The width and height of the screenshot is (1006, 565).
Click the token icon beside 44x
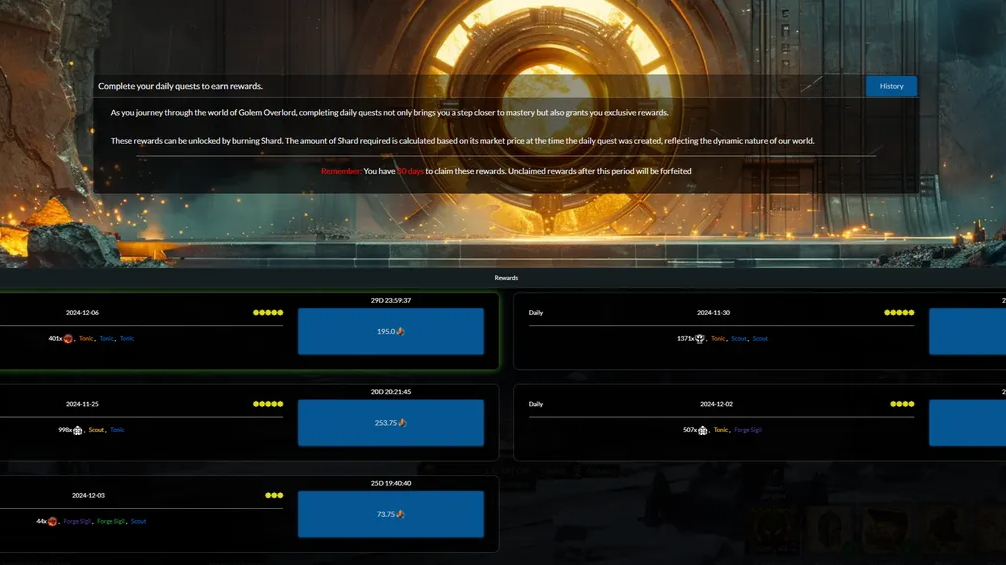(x=53, y=522)
